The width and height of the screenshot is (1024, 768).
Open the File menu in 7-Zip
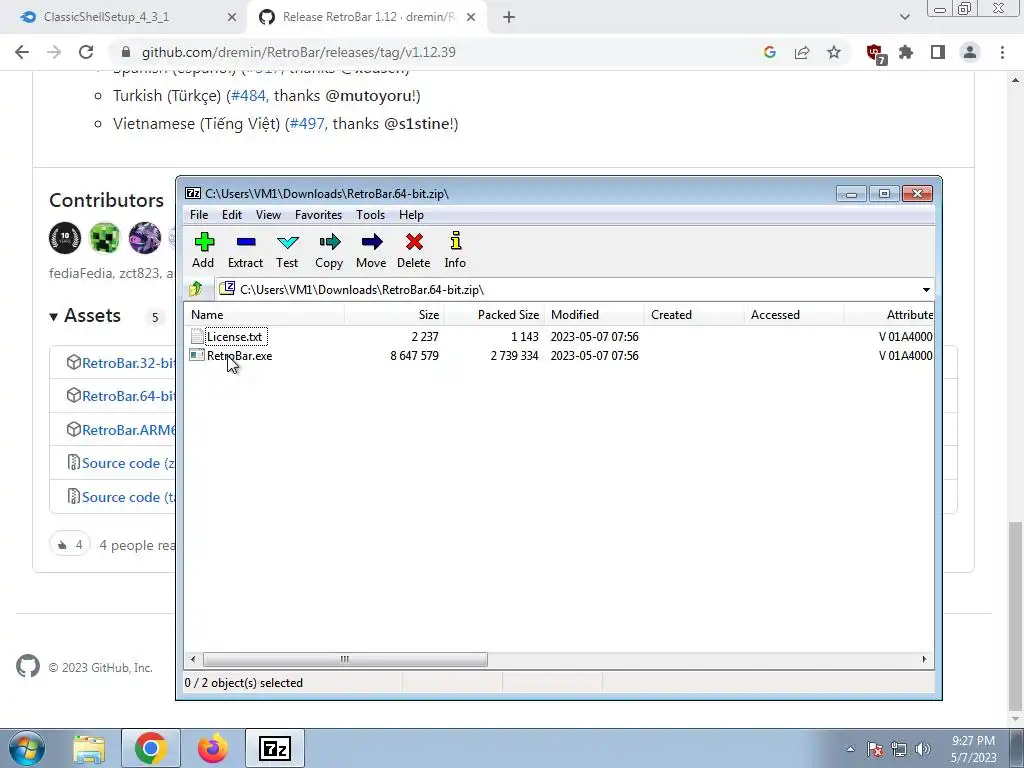(199, 215)
